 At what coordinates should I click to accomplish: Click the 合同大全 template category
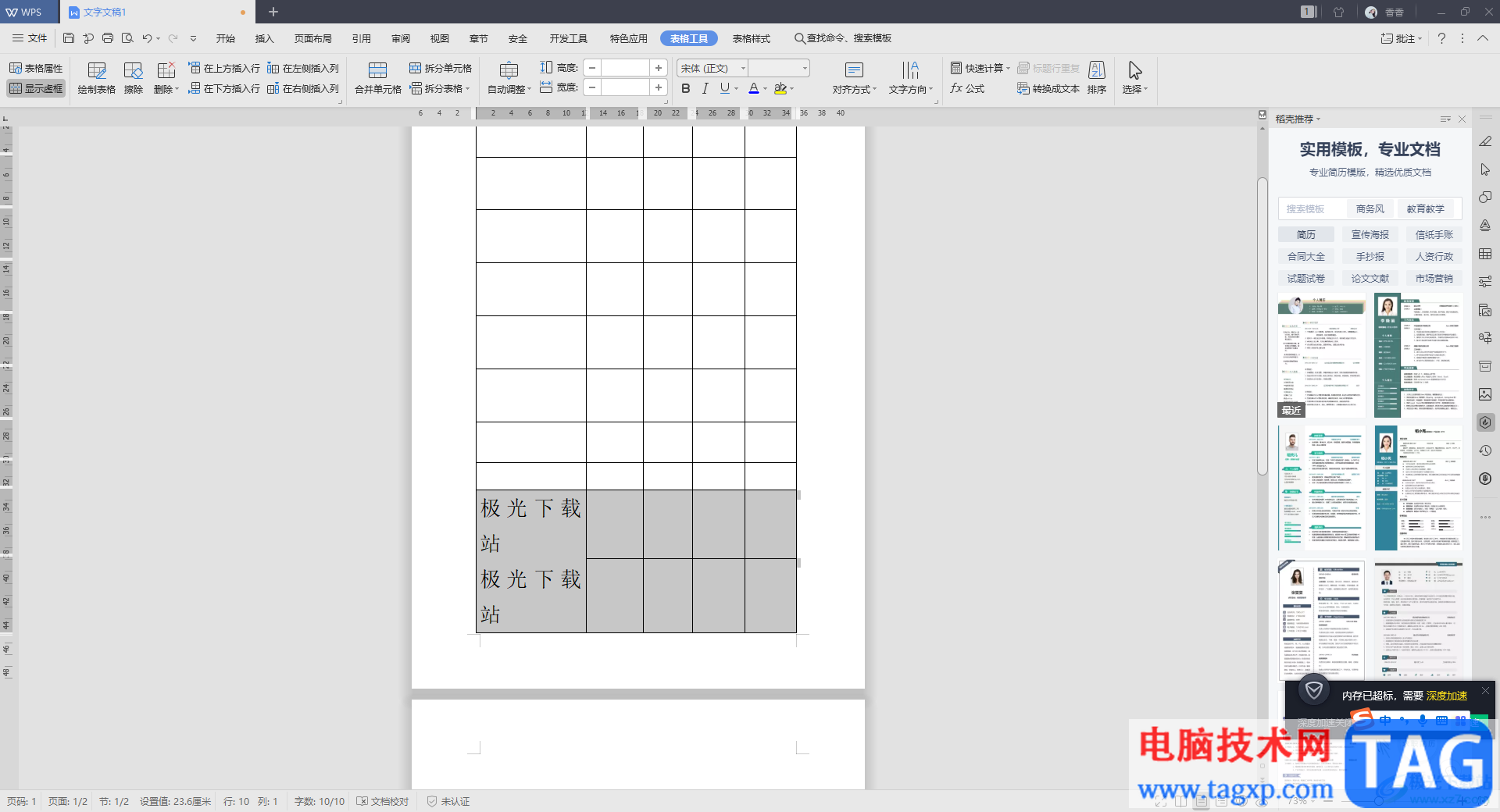1306,257
